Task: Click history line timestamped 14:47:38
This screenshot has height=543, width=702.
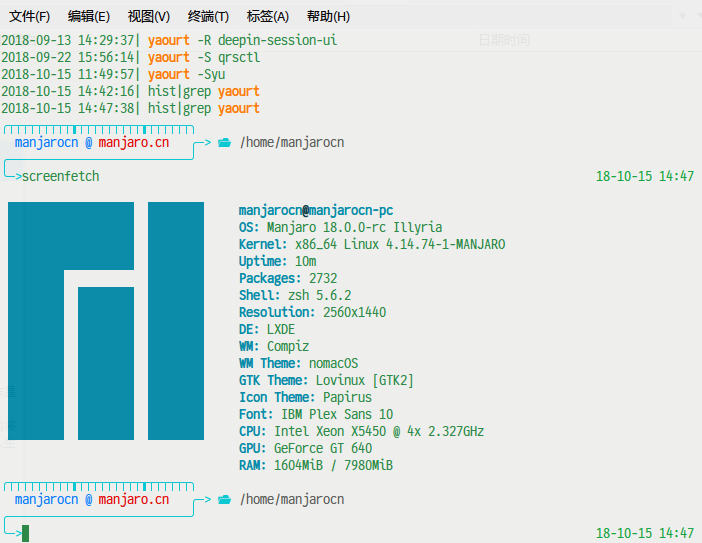Action: 130,108
